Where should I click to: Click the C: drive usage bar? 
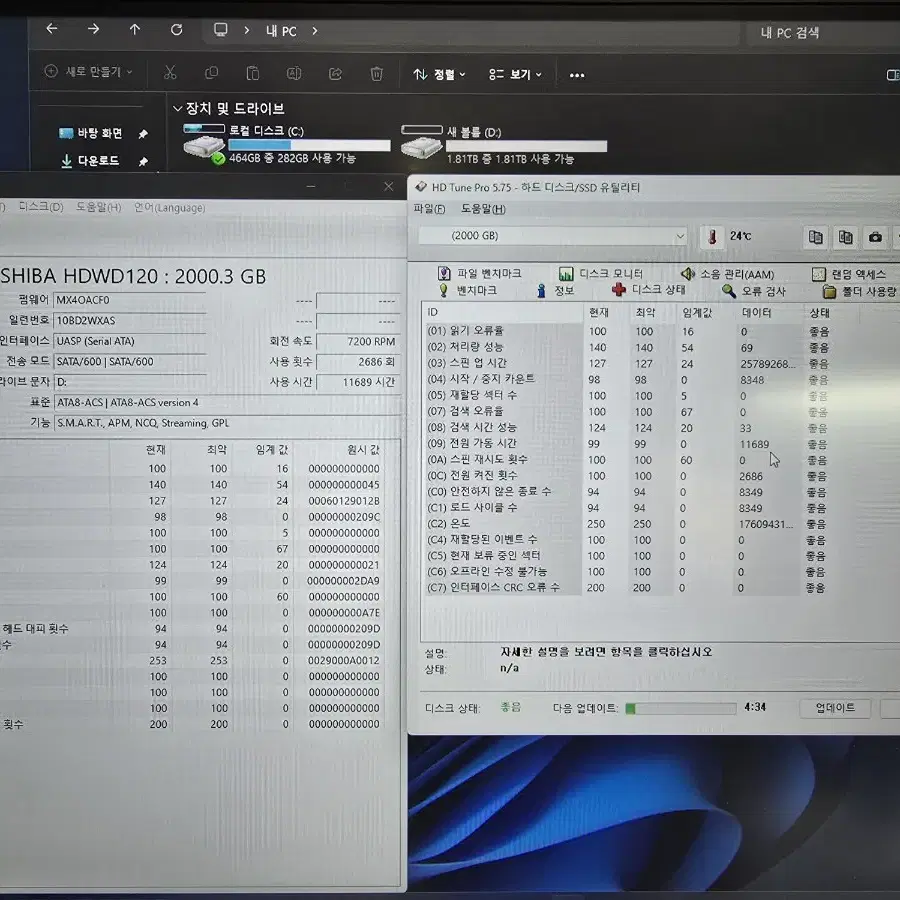coord(309,145)
